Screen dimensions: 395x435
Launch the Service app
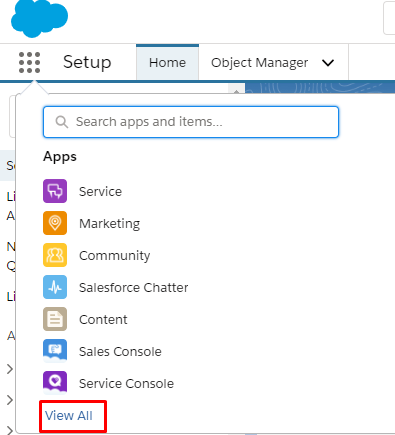[x=100, y=191]
